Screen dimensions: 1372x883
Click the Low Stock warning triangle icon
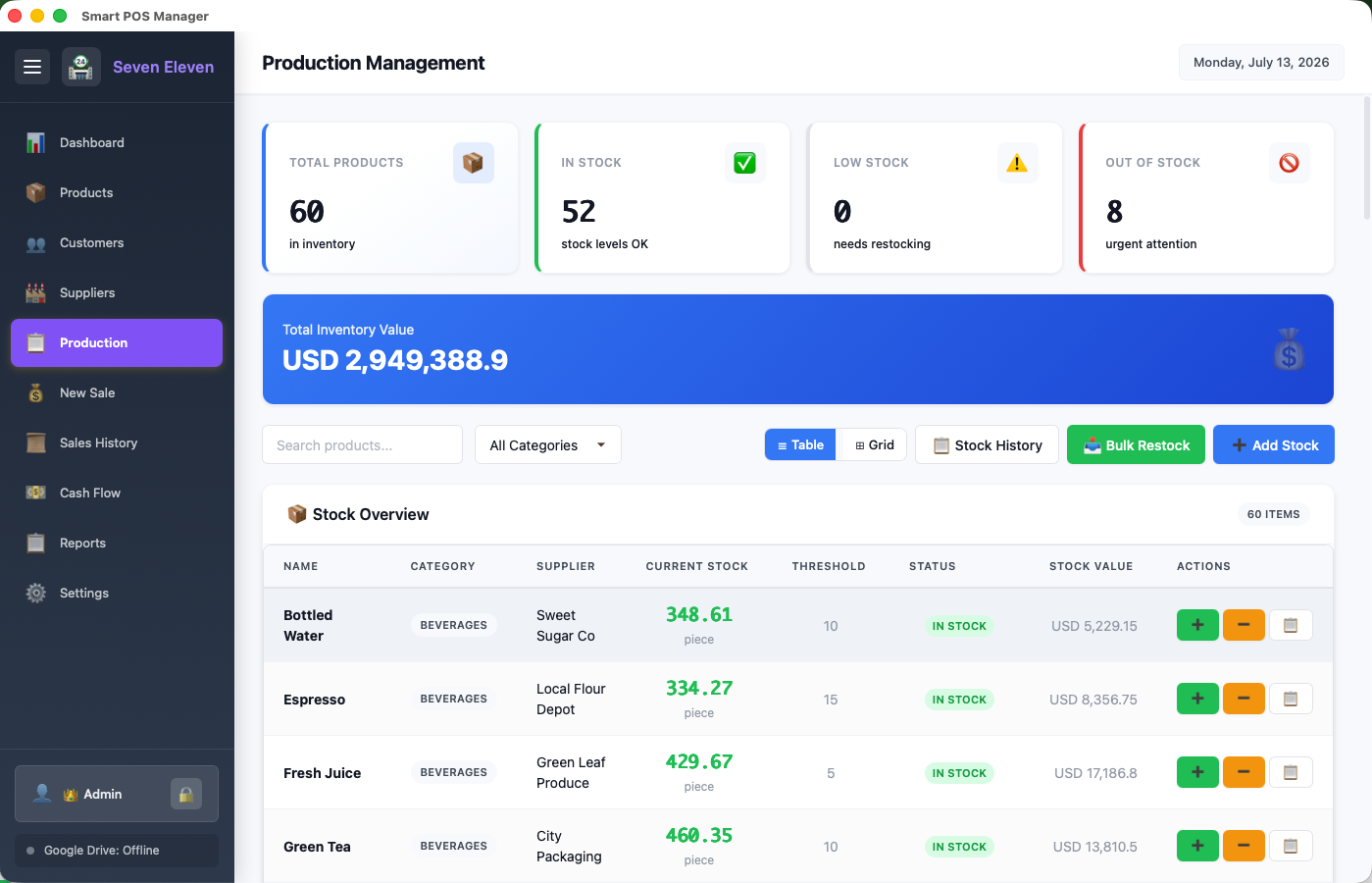coord(1017,163)
